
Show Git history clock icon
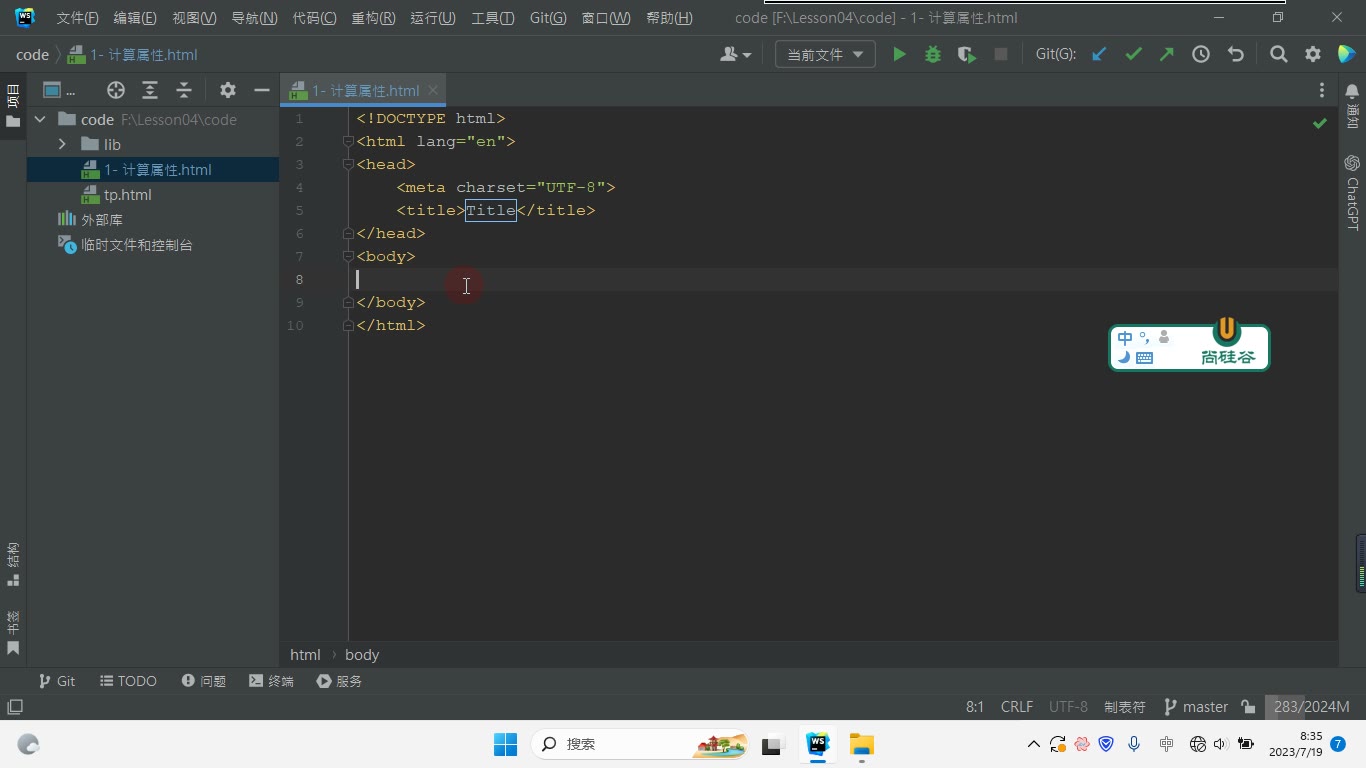pos(1201,55)
